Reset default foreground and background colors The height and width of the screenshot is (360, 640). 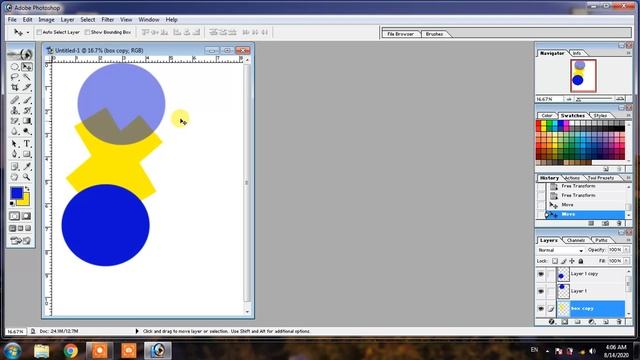point(12,203)
